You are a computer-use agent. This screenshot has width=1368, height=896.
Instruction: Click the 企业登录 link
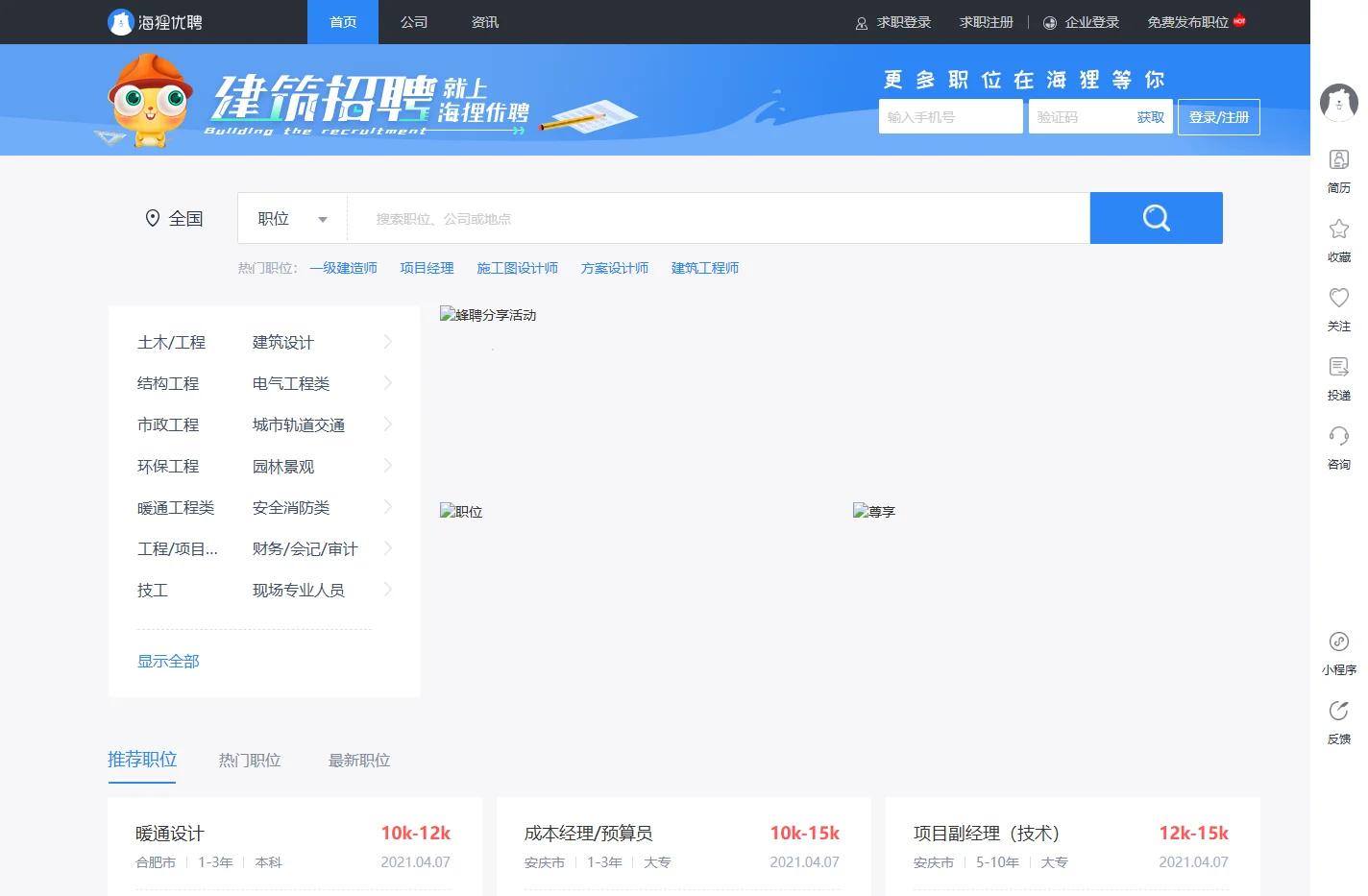(x=1092, y=22)
